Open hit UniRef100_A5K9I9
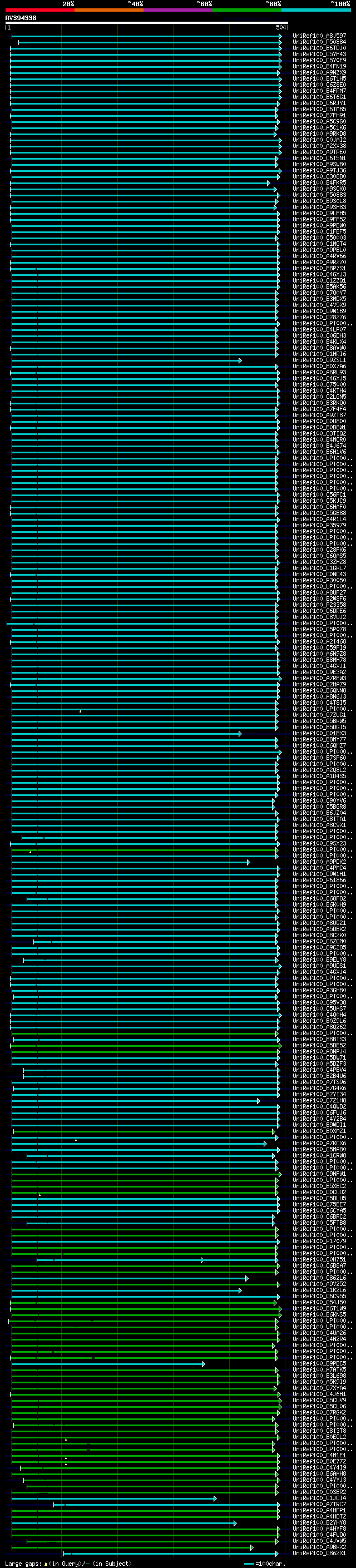Viewport: 356px width, 1568px height. click(x=319, y=1382)
